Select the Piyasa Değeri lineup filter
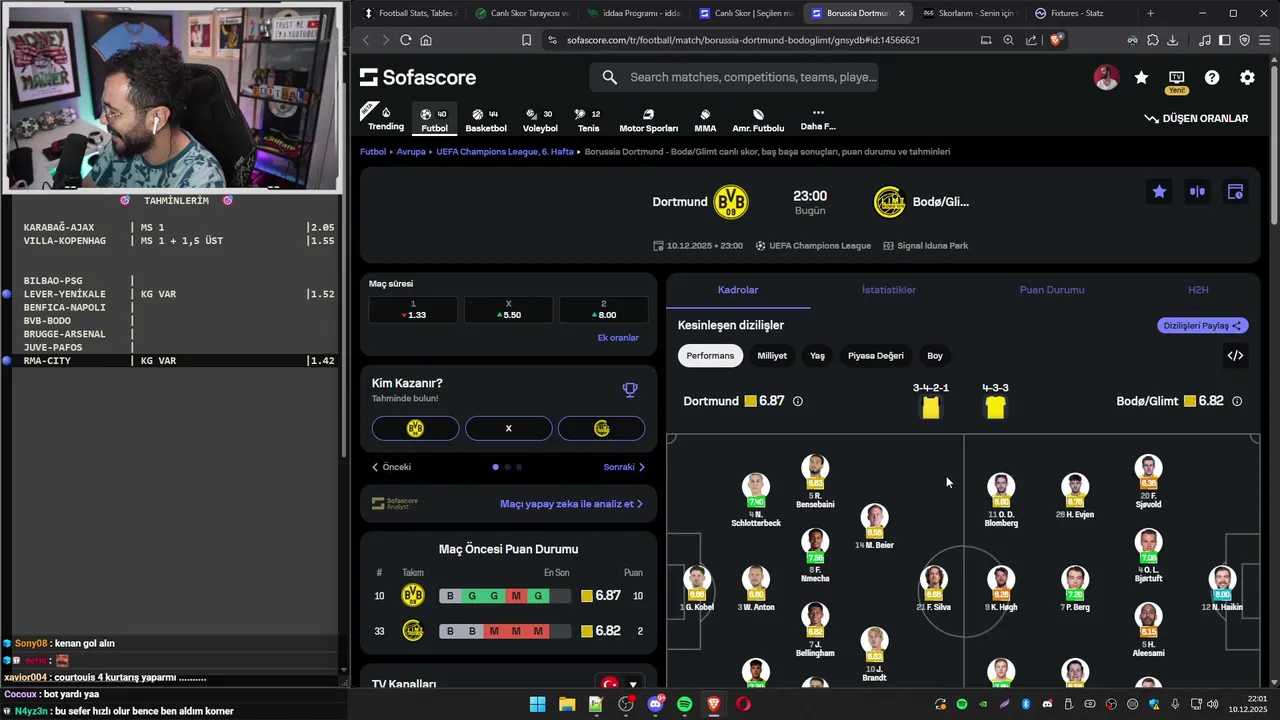Screen dimensions: 1280x720 pos(876,355)
